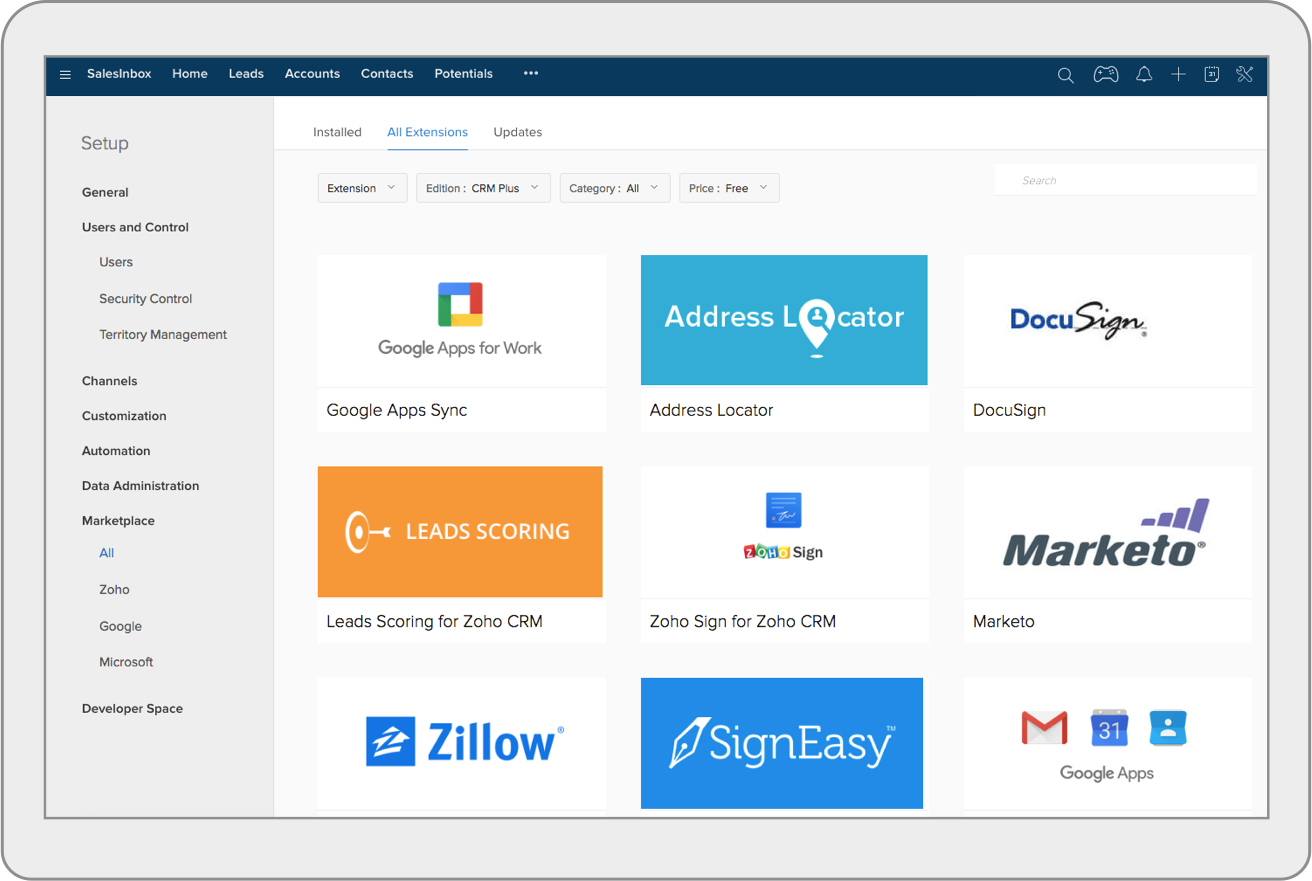The width and height of the screenshot is (1312, 881).
Task: Open the hamburger menu icon
Action: (x=65, y=75)
